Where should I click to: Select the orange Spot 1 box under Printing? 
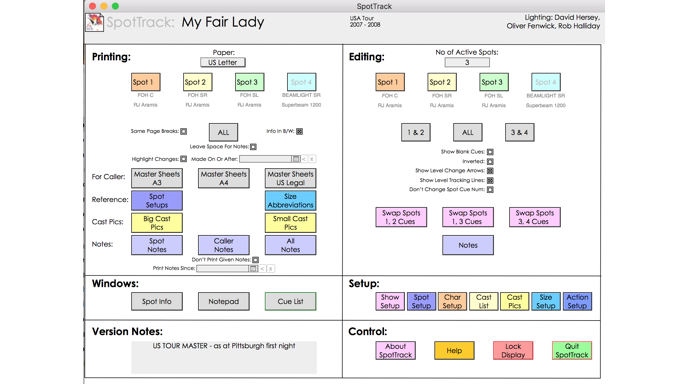coord(146,82)
